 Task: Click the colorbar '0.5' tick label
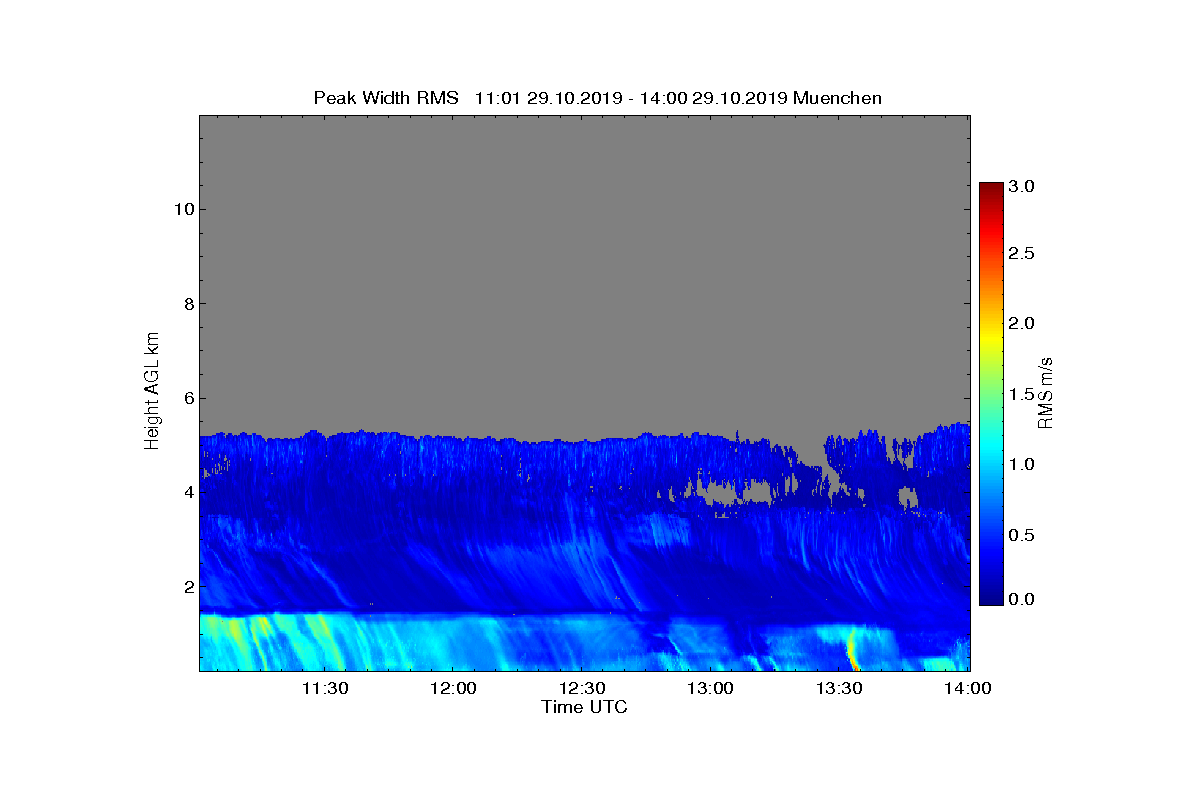click(x=1021, y=535)
